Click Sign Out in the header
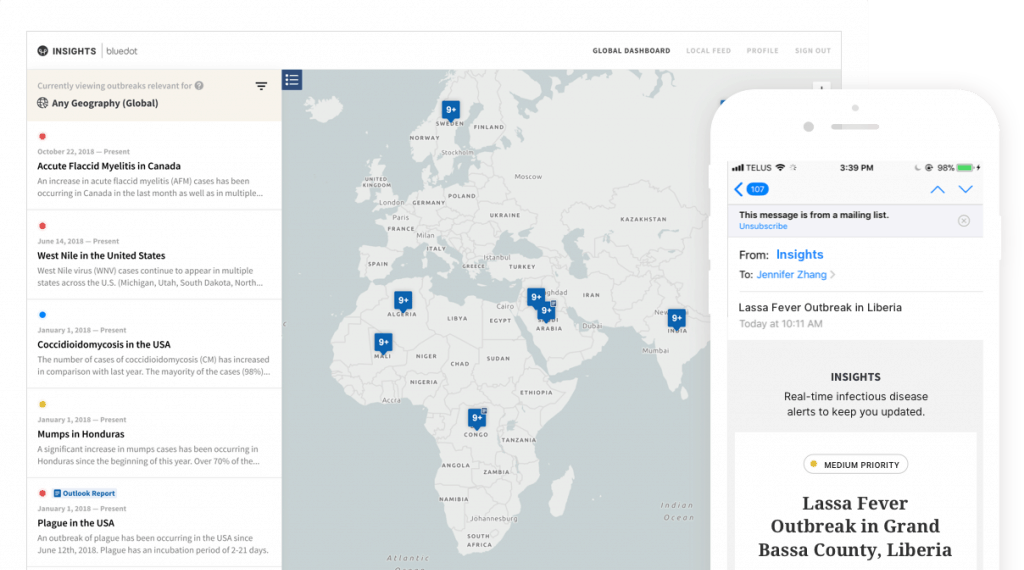This screenshot has width=1024, height=570. coord(813,51)
